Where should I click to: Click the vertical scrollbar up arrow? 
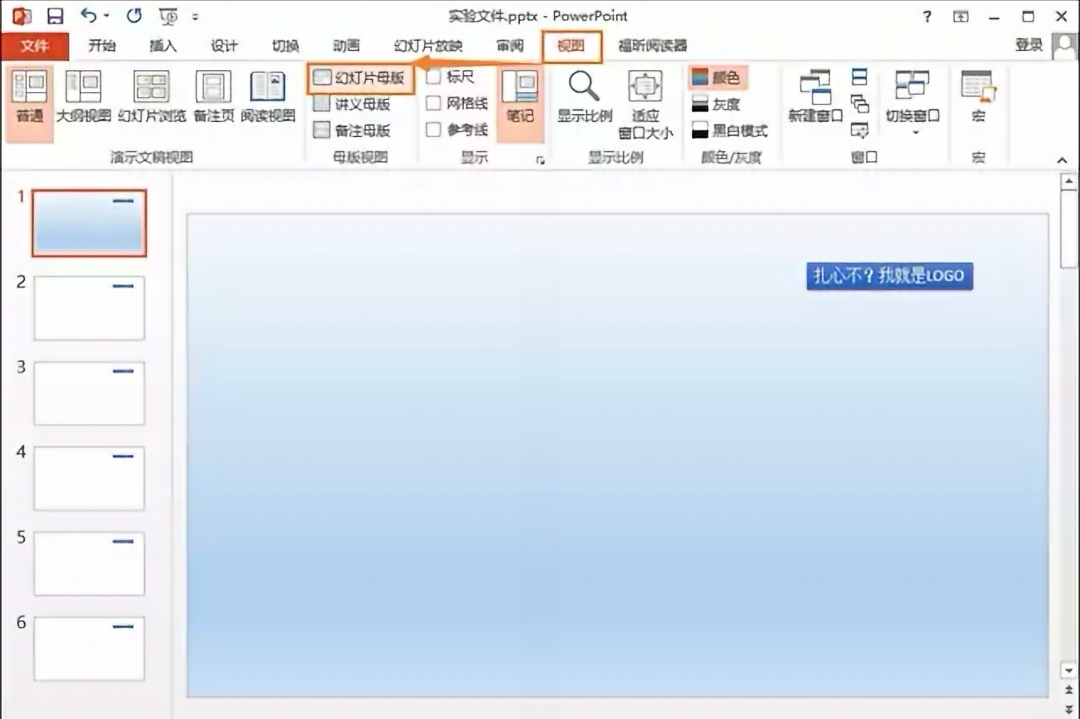1068,182
